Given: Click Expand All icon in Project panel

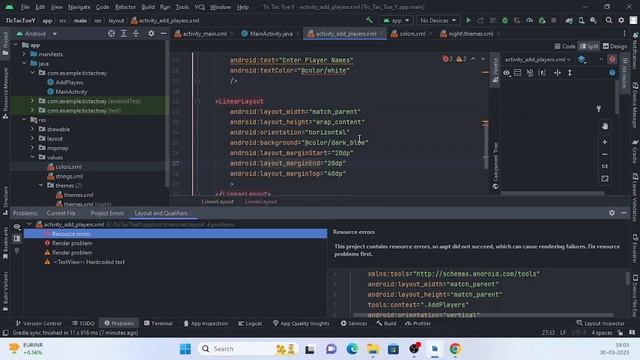Looking at the screenshot, I should pyautogui.click(x=124, y=33).
